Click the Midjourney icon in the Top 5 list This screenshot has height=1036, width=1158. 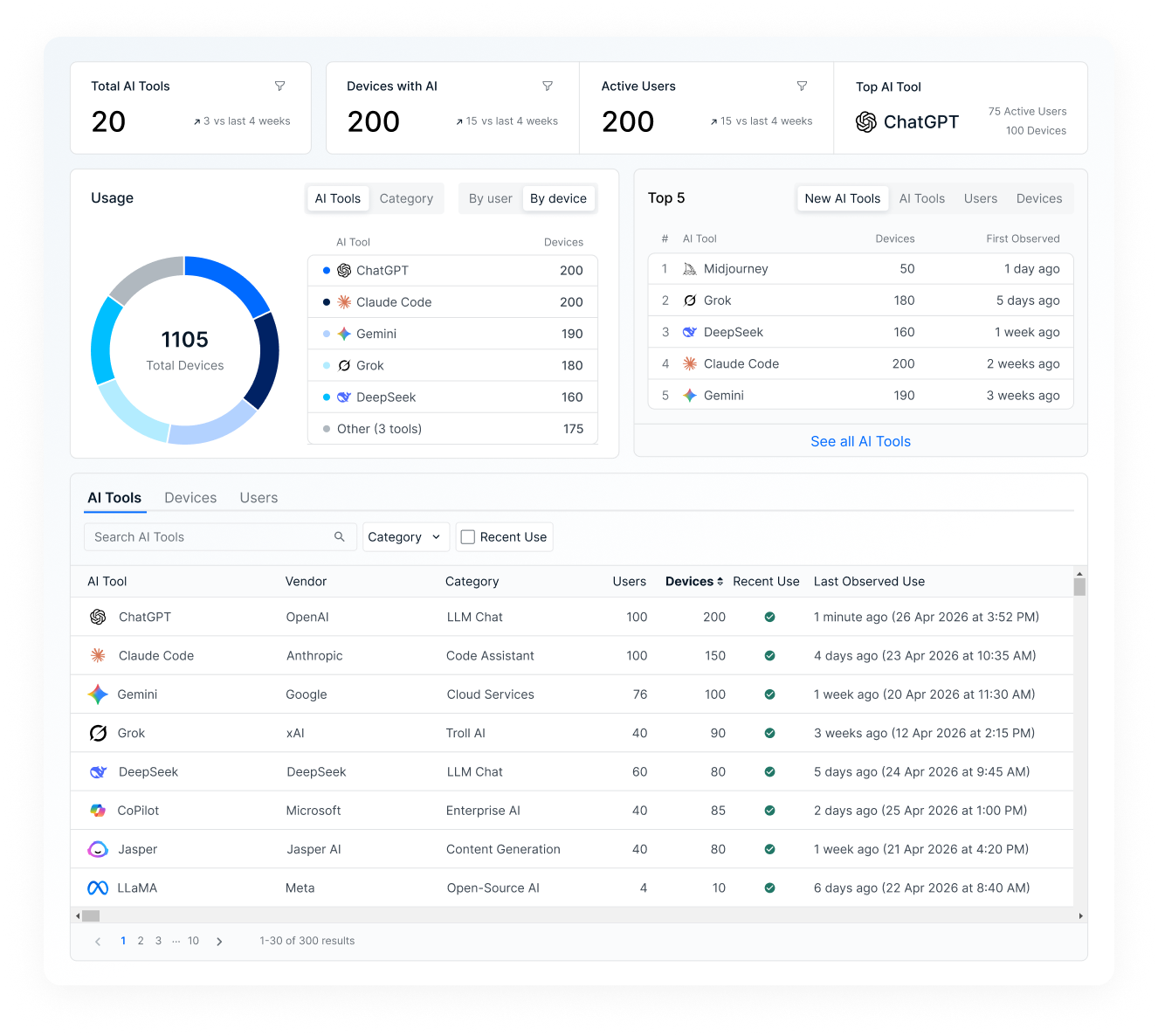click(x=690, y=269)
